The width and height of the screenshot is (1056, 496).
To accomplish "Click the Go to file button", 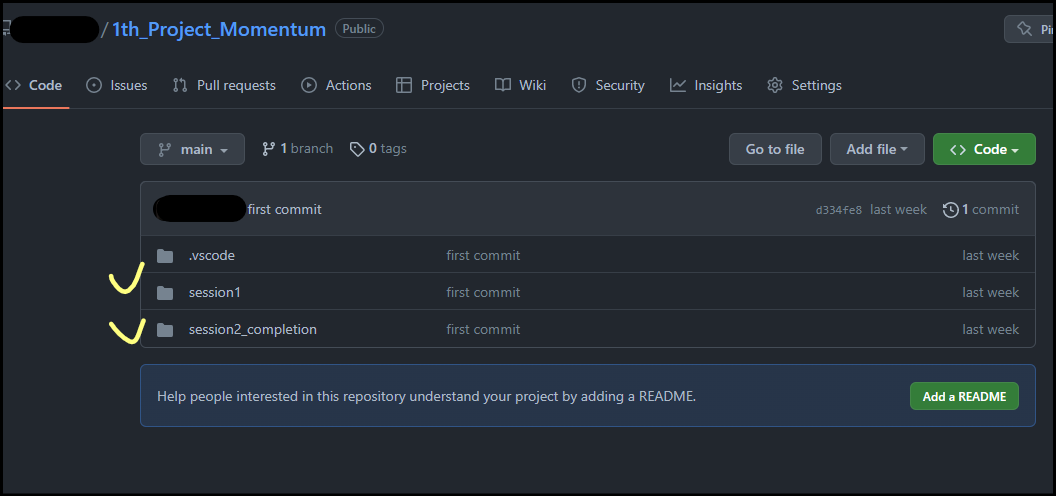I will tap(775, 149).
